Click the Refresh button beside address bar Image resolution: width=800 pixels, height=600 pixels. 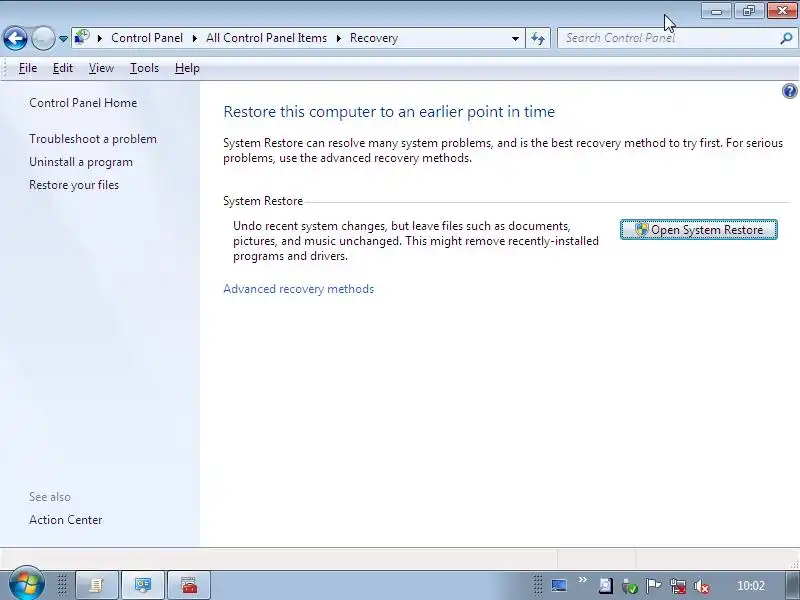[538, 38]
